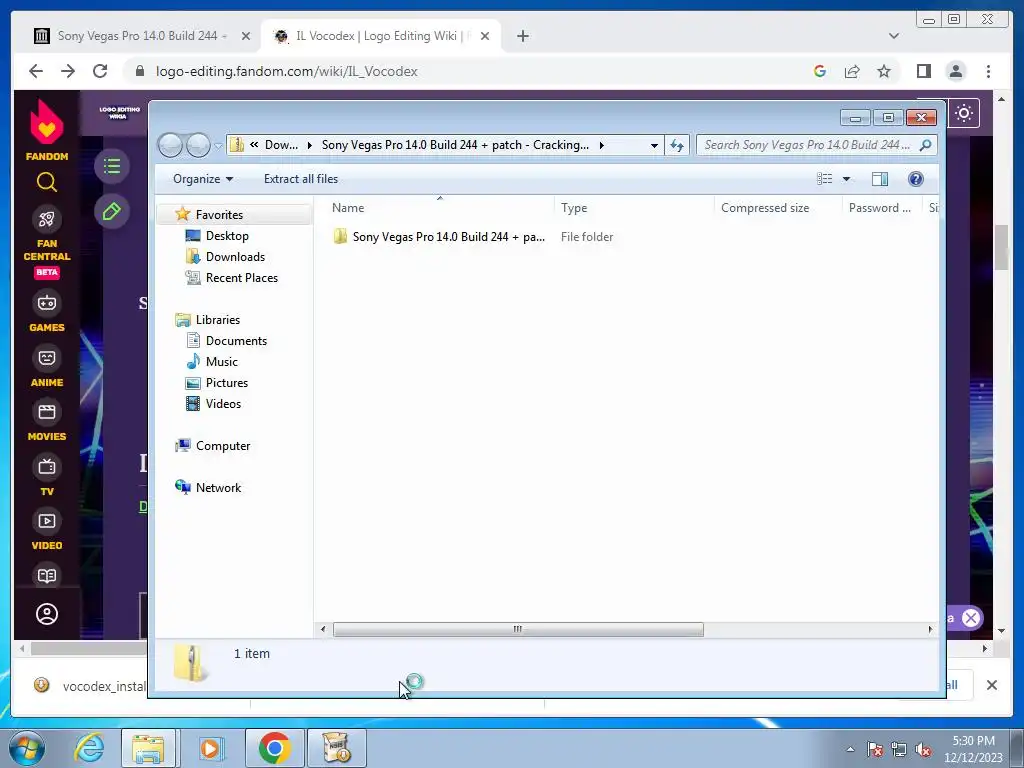1024x768 pixels.
Task: Select Network in navigation pane
Action: (x=218, y=488)
